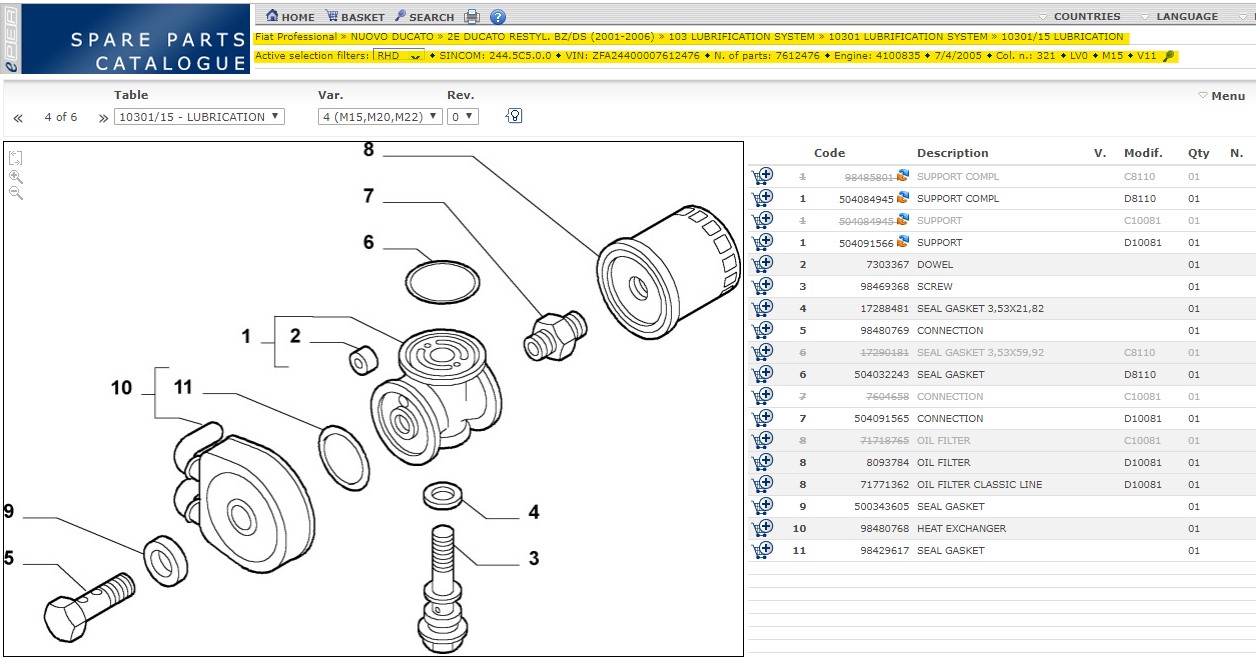1256x660 pixels.
Task: Click the fit-to-window icon on diagram
Action: pos(16,158)
